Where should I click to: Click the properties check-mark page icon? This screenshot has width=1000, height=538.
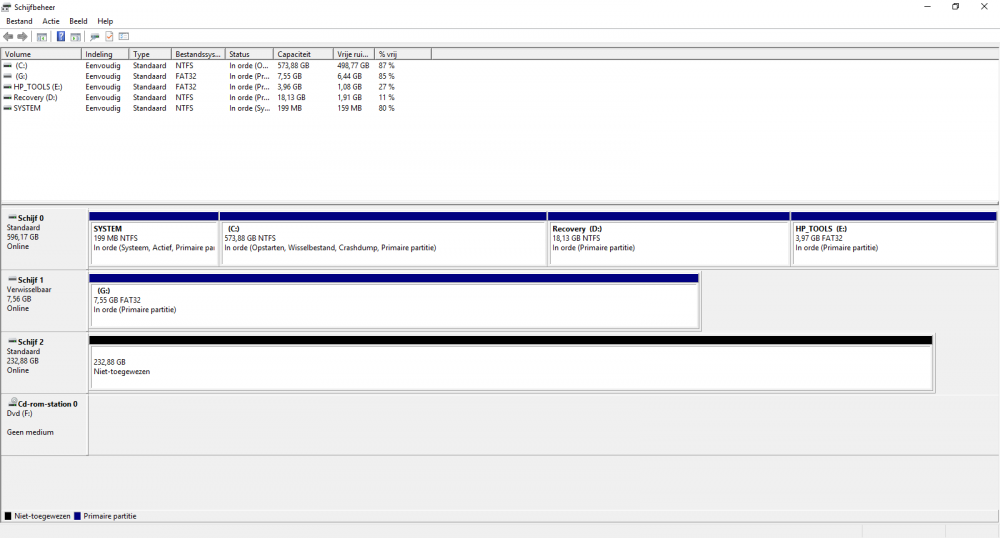pos(109,36)
